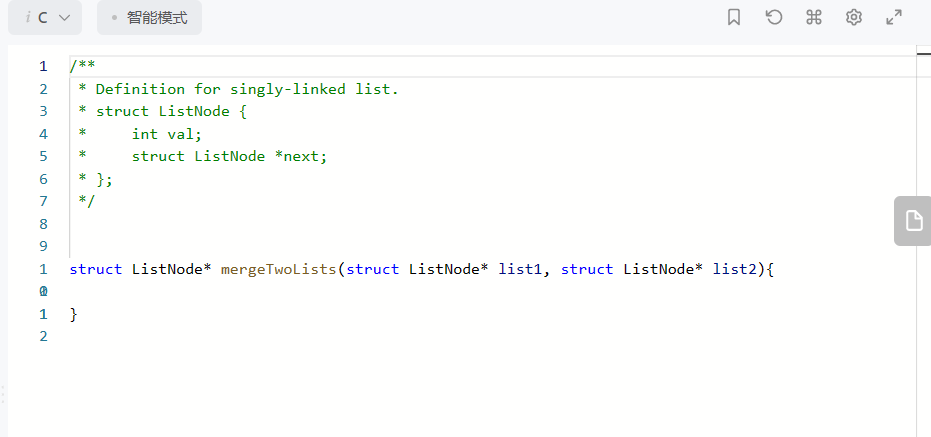The height and width of the screenshot is (437, 931).
Task: Click the 'struct ListNode *next;' comment text
Action: coord(229,157)
